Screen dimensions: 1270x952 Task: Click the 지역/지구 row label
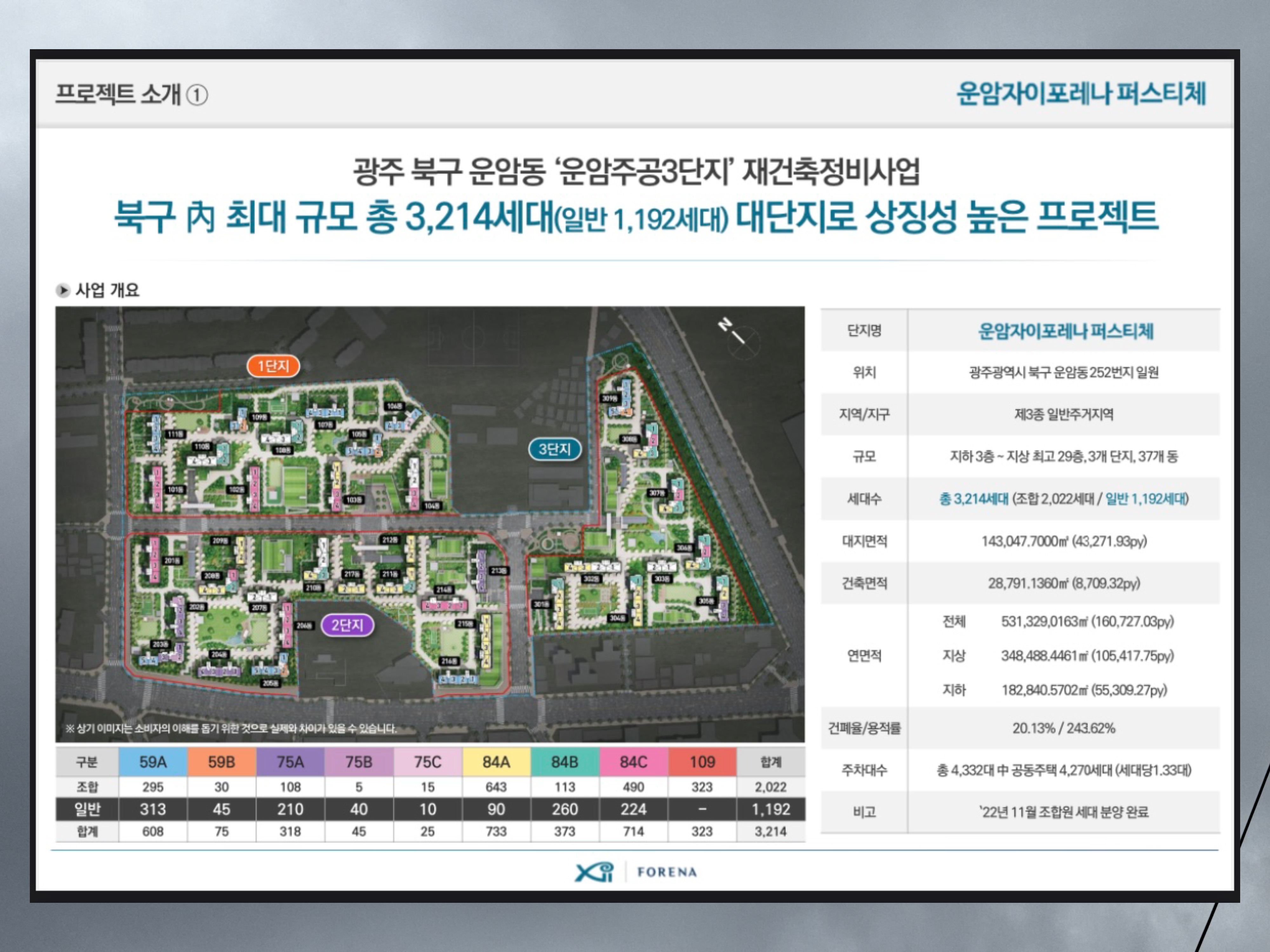(864, 414)
